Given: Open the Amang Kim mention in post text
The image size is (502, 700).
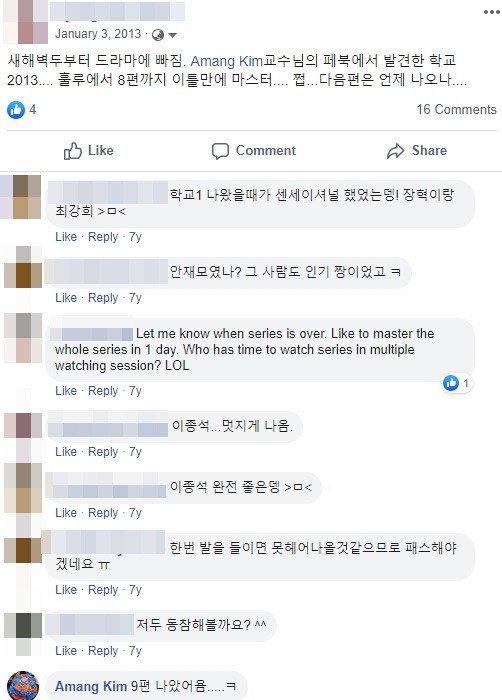Looking at the screenshot, I should tap(226, 61).
